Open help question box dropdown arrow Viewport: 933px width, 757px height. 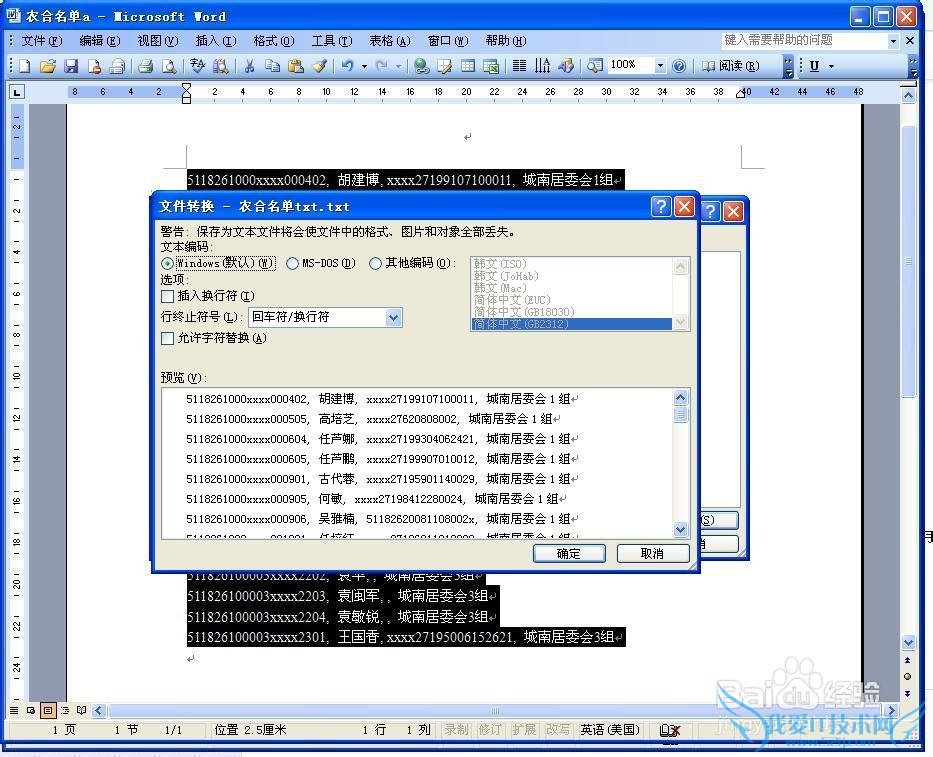(893, 41)
